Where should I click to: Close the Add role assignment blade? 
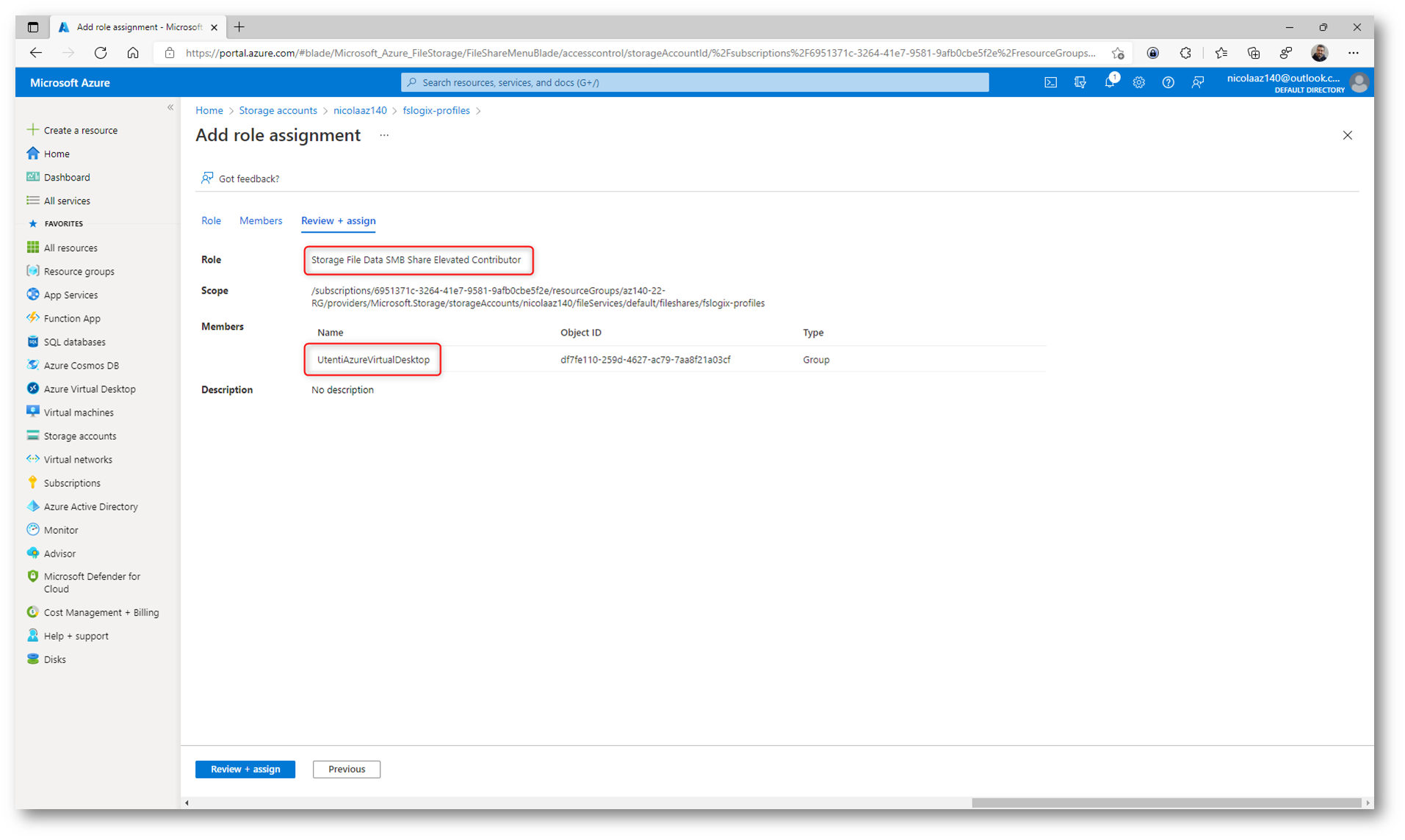(x=1347, y=135)
